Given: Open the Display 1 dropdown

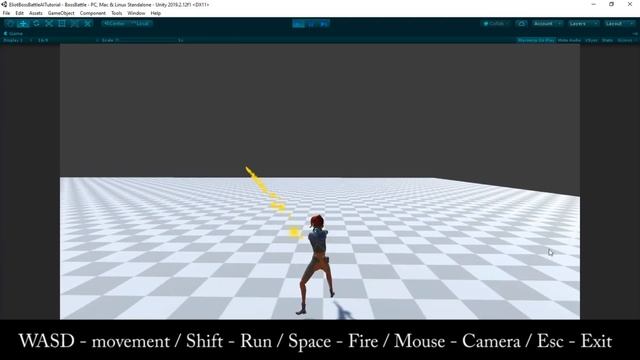Looking at the screenshot, I should 18,40.
